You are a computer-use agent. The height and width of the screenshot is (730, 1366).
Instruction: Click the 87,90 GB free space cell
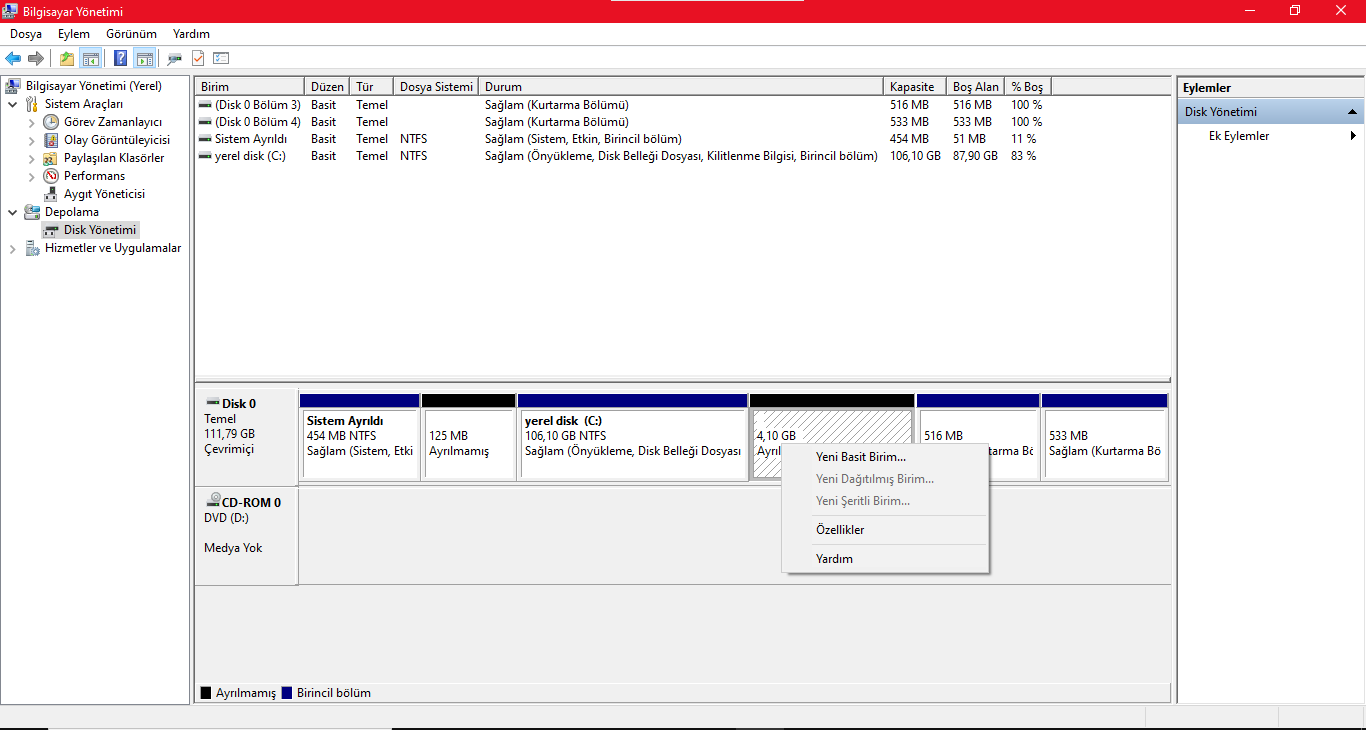(x=976, y=156)
